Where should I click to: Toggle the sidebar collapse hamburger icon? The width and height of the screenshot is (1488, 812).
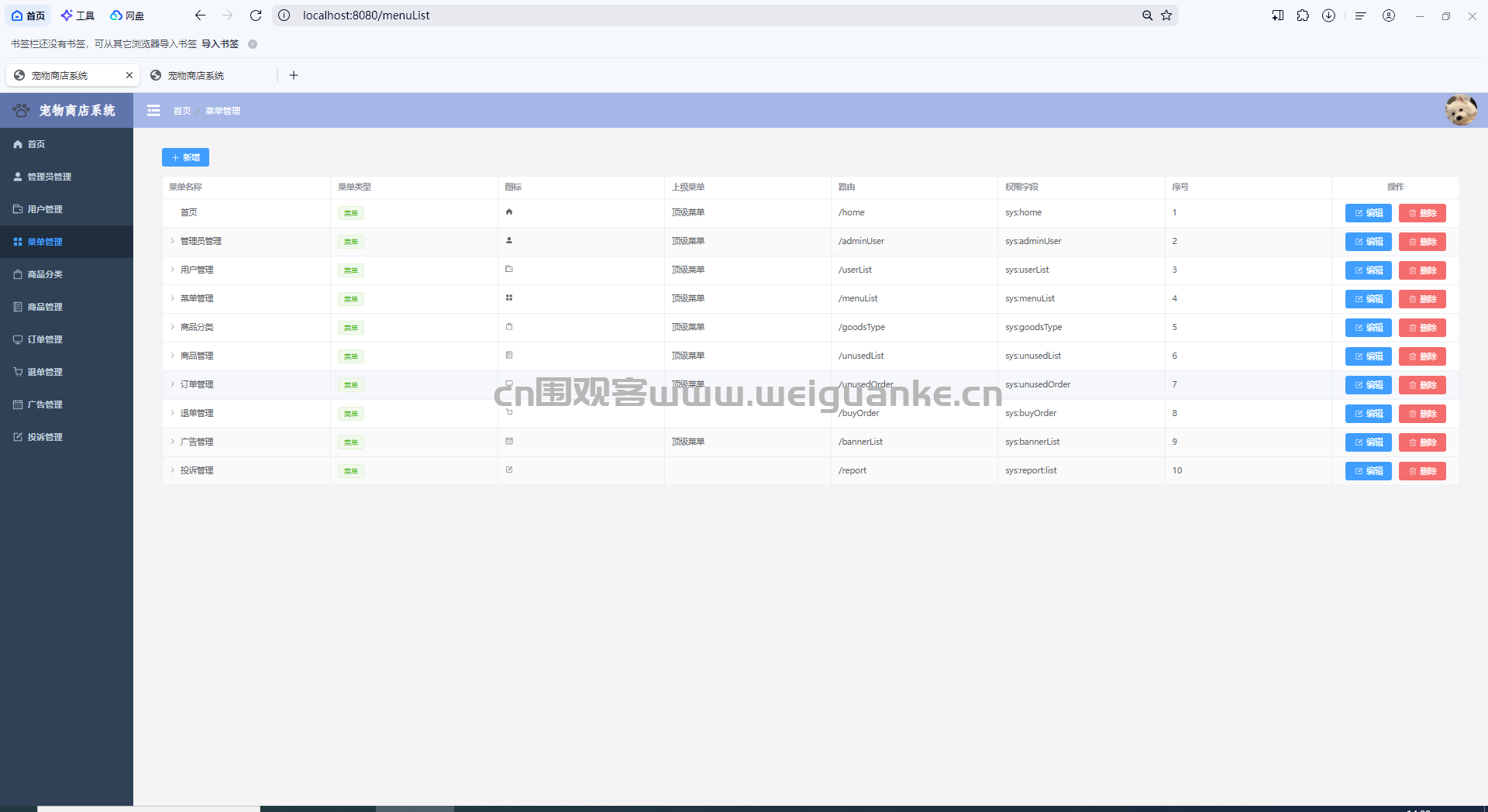153,111
